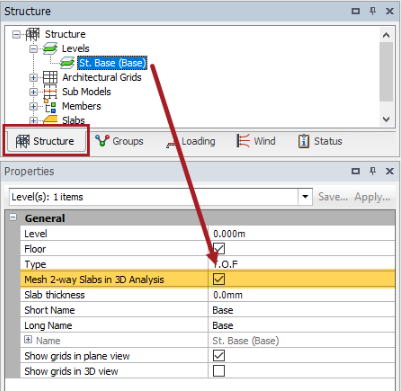Select Architectural Grids tree label
This screenshot has width=401, height=391.
point(102,77)
